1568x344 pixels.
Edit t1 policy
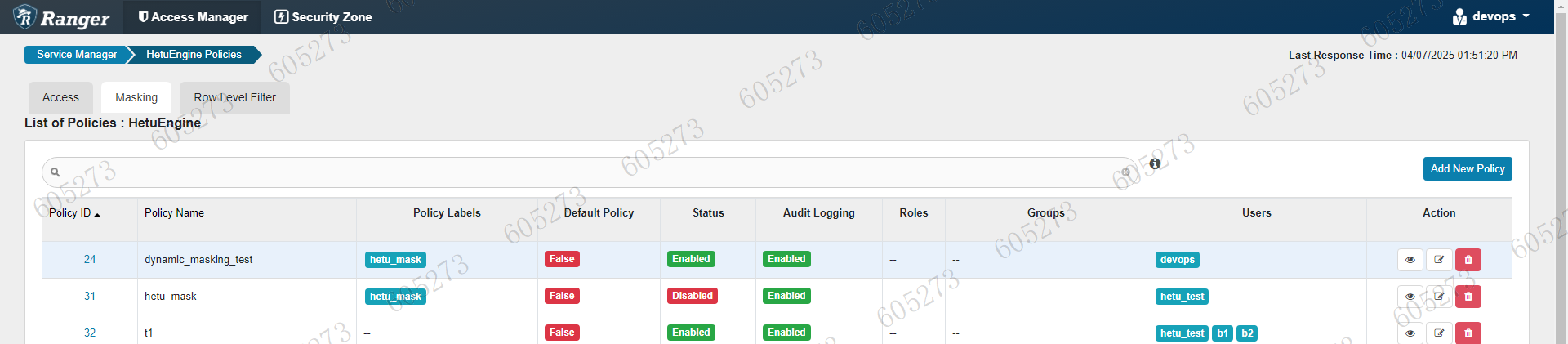click(1439, 333)
